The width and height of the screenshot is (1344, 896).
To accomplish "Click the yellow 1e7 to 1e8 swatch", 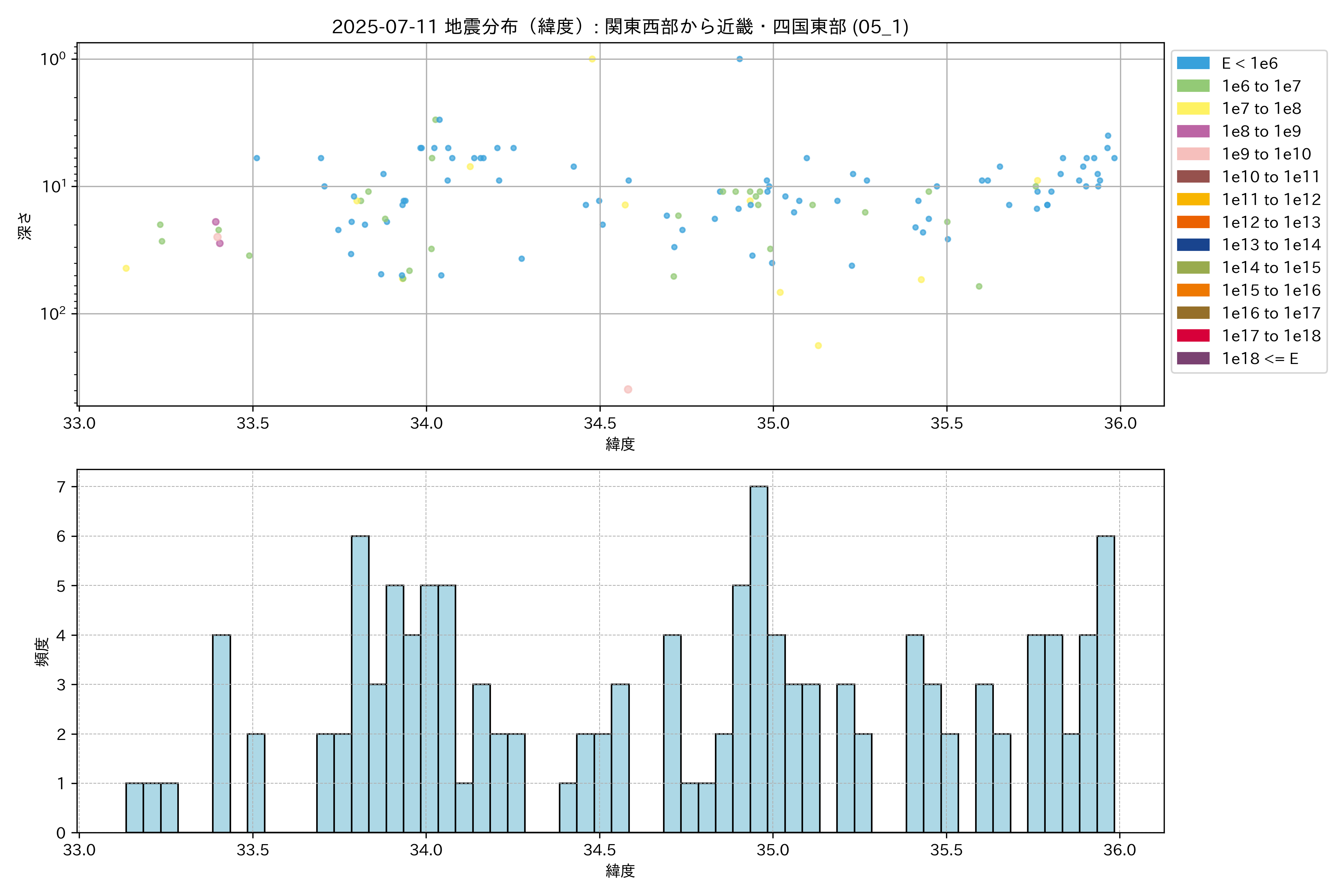I will (1192, 109).
